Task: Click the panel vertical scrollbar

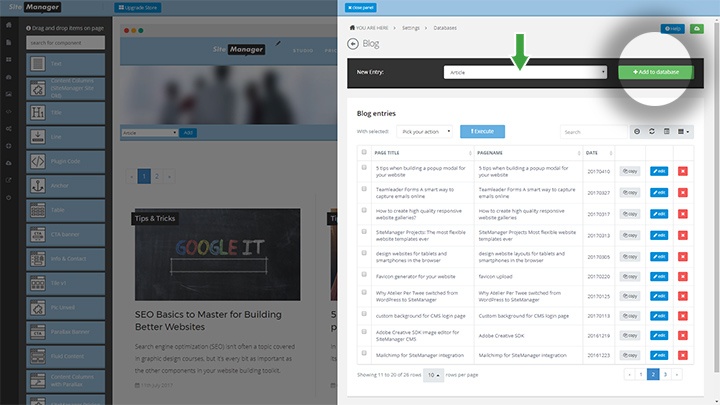Action: 716,197
